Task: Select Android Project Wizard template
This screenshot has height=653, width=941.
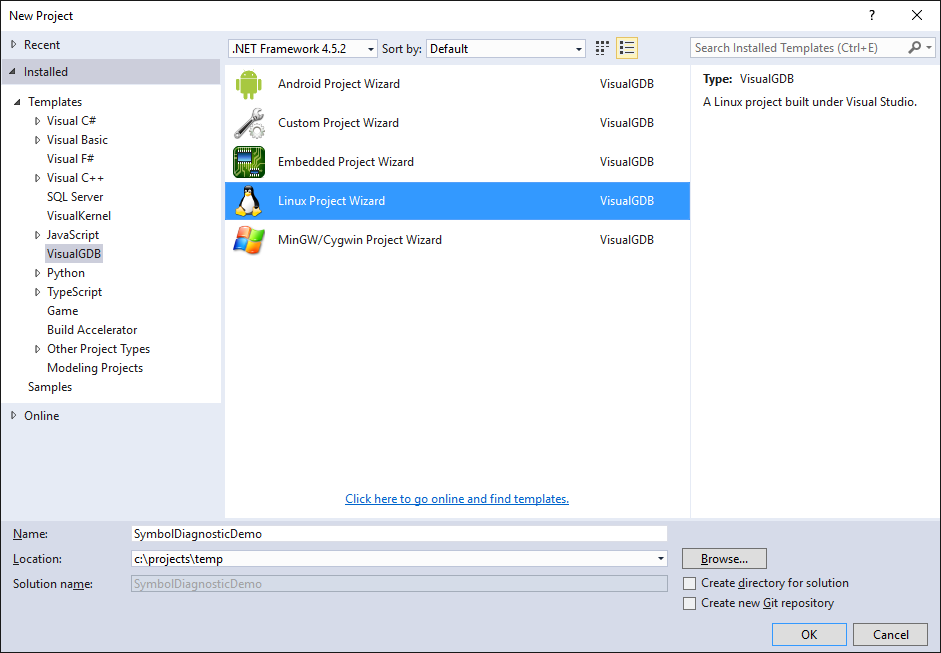Action: click(457, 84)
